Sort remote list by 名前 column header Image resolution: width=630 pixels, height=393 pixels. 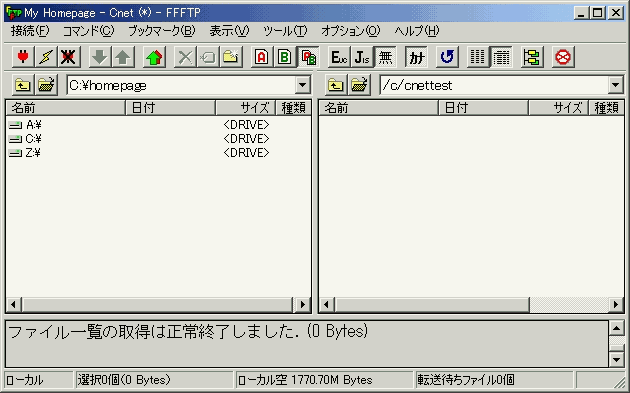coord(378,108)
